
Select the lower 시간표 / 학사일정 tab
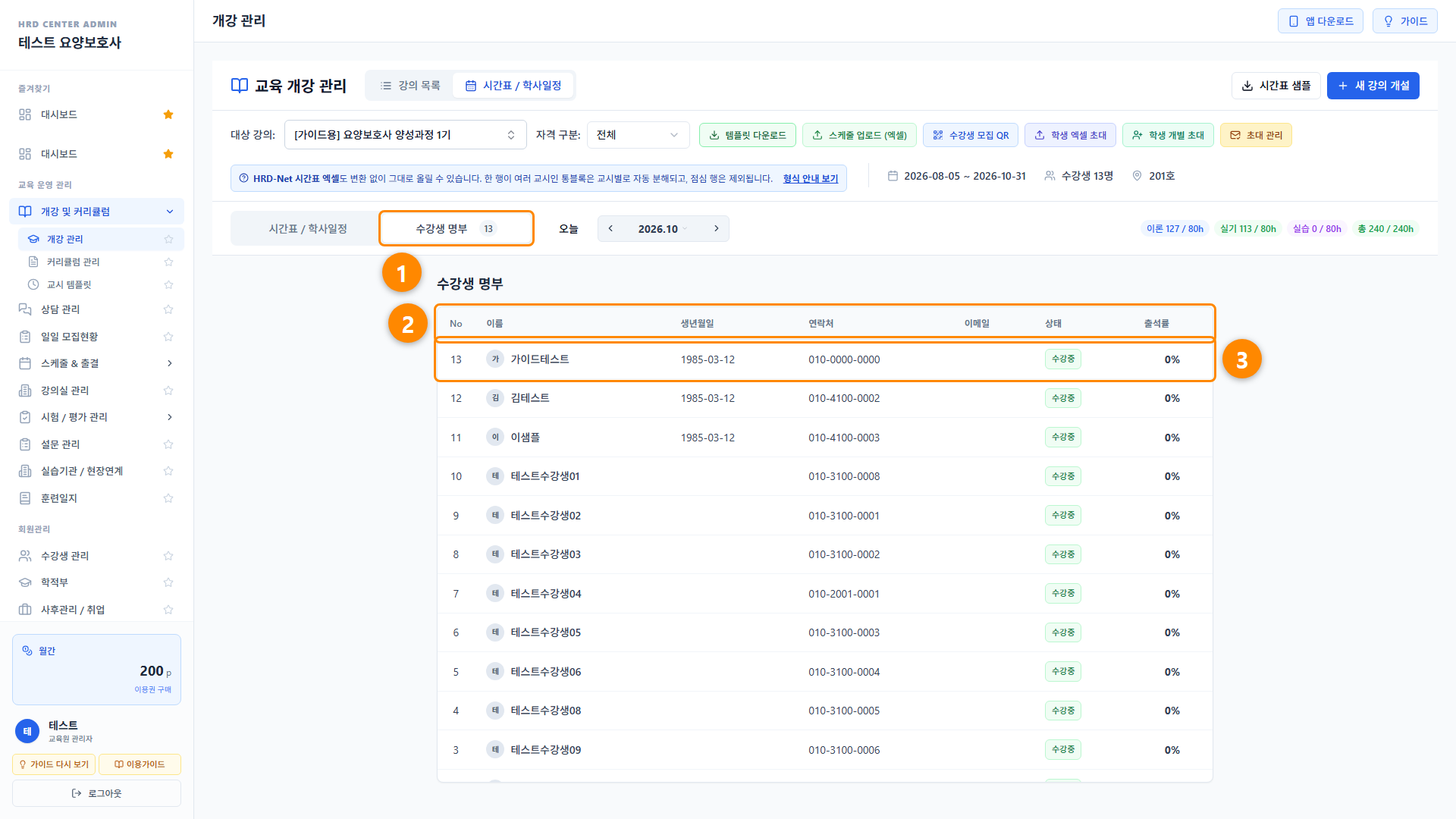click(307, 228)
